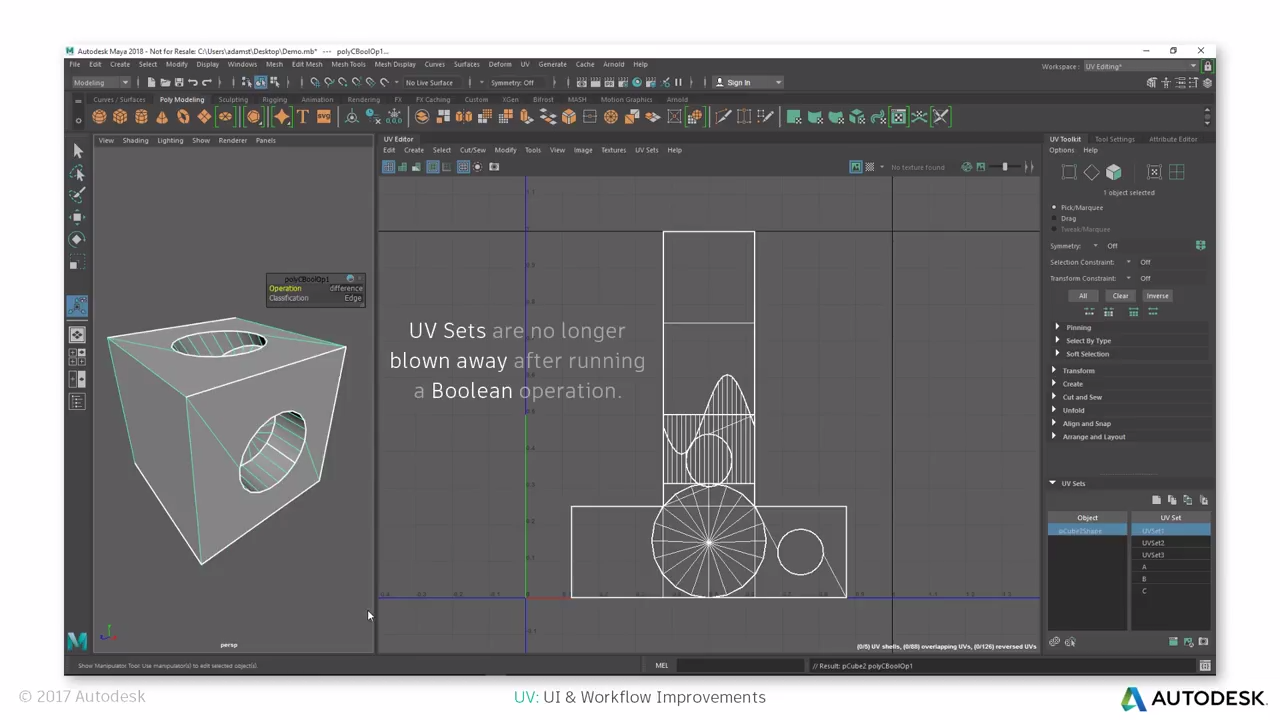Create a polygon sphere from the shelf
Viewport: 1280px width, 720px height.
(x=99, y=117)
